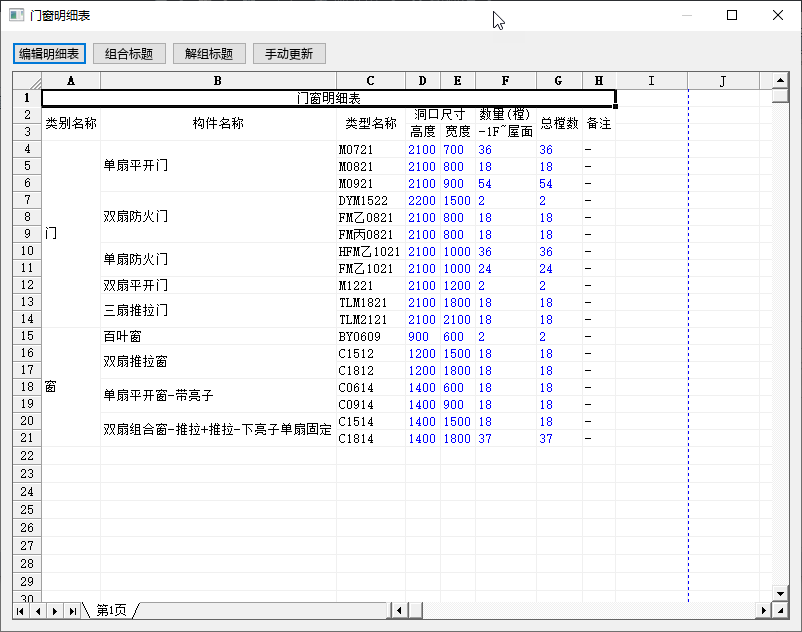Close the 门窗明细表 window
The height and width of the screenshot is (632, 802).
tap(778, 15)
